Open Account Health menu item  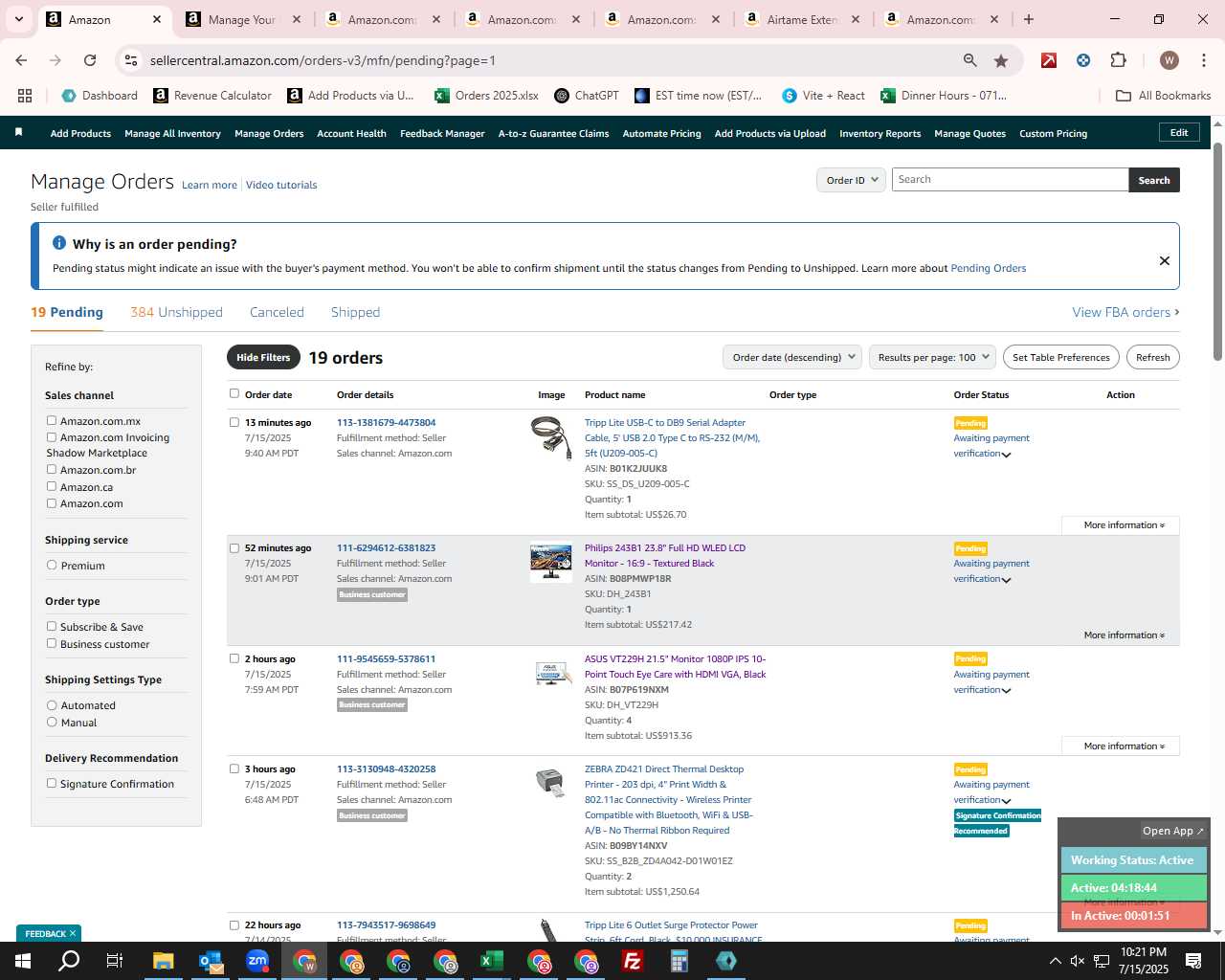351,133
